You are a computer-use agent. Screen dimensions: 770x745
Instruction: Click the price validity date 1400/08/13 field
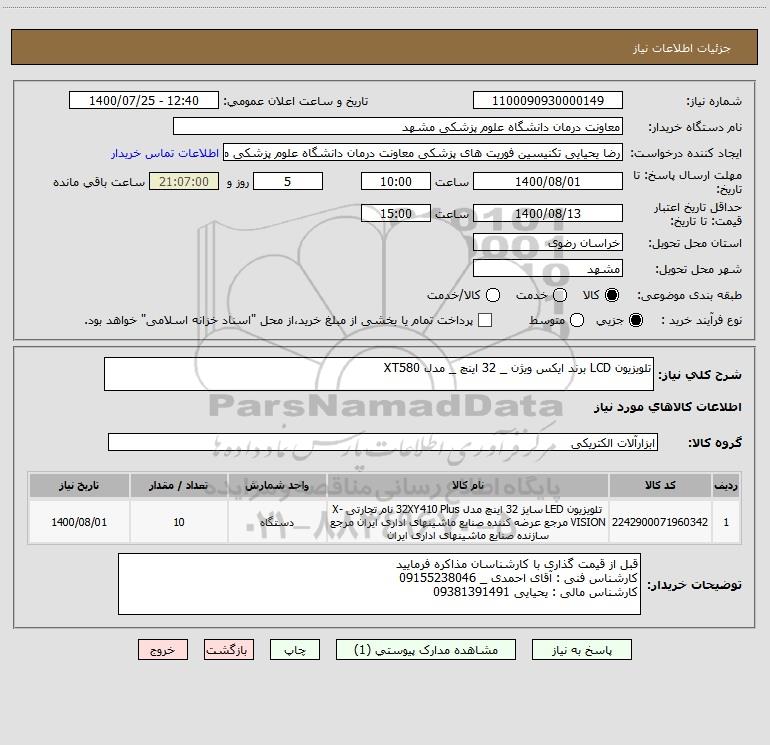pyautogui.click(x=548, y=214)
